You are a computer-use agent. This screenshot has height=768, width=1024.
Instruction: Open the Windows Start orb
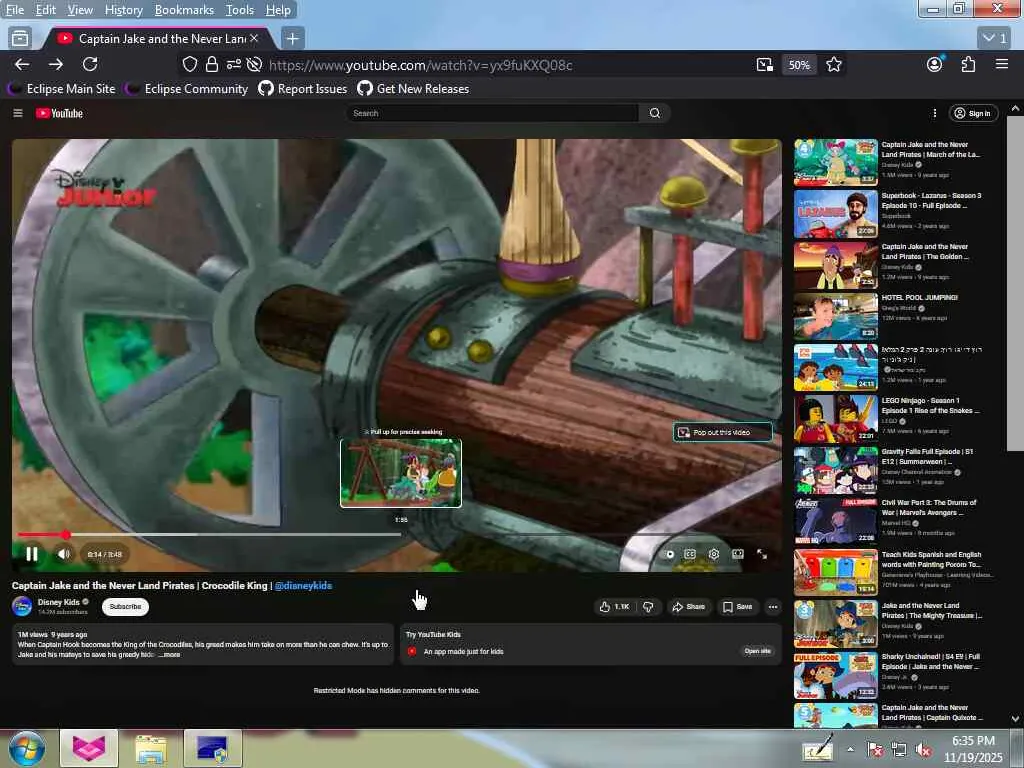pos(27,748)
